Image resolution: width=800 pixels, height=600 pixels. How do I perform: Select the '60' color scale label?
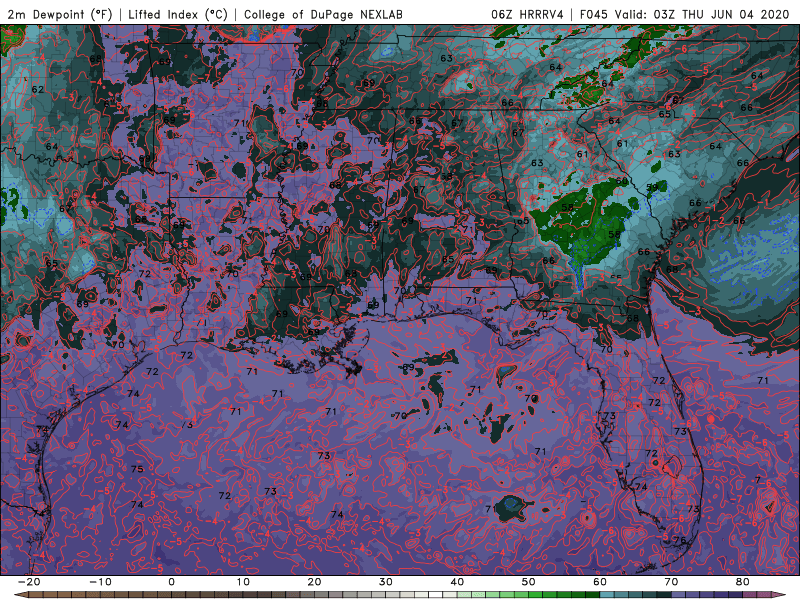600,582
